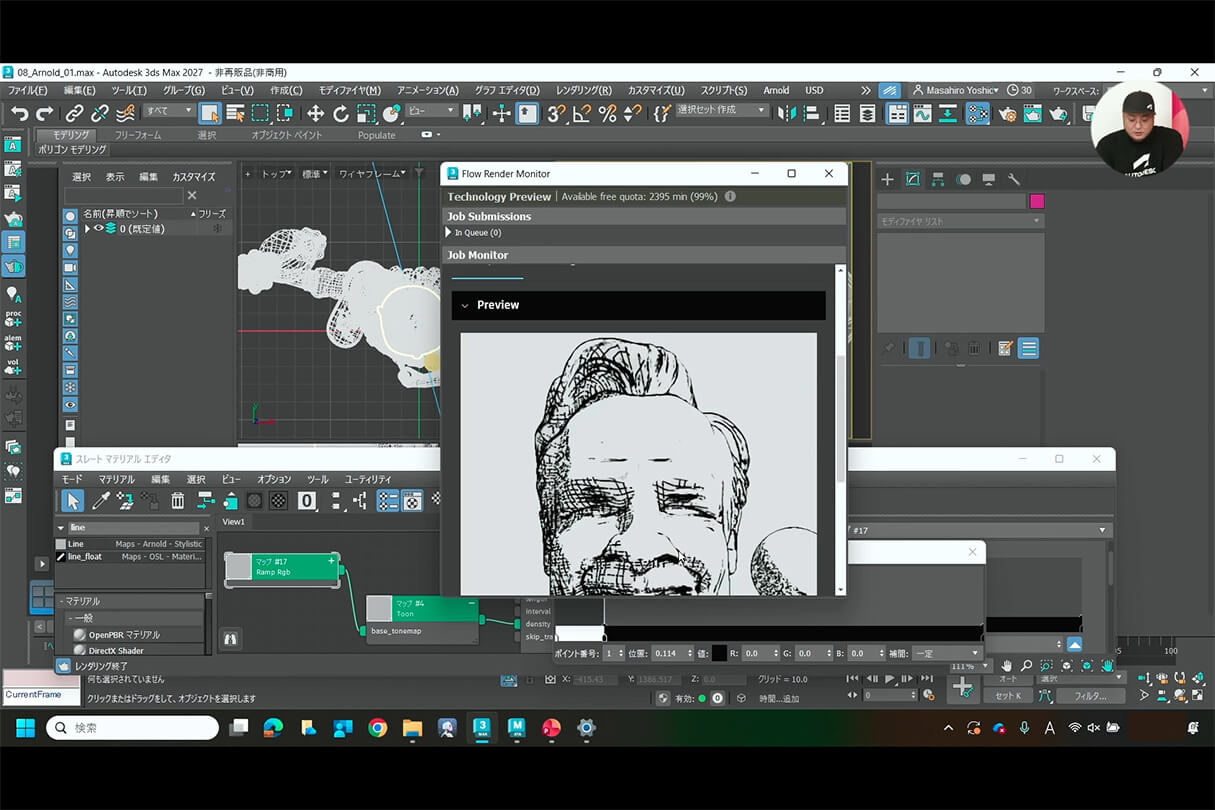
Task: Select the Move tool
Action: (315, 113)
